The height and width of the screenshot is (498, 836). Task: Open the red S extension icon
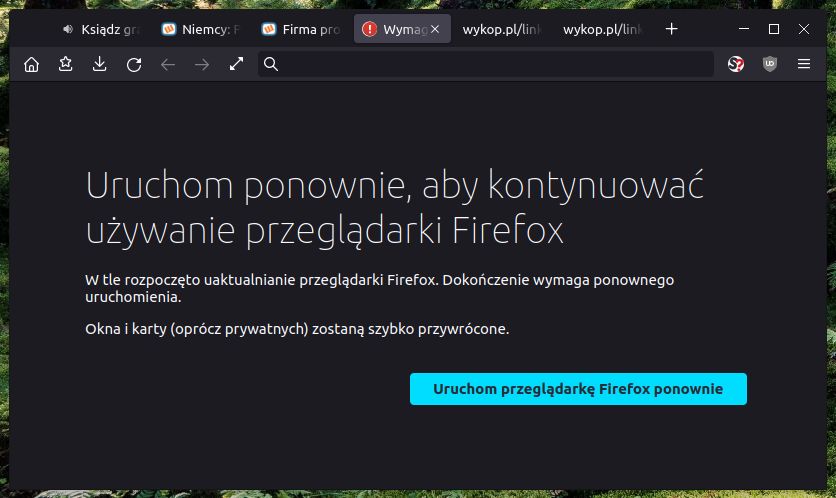(736, 65)
